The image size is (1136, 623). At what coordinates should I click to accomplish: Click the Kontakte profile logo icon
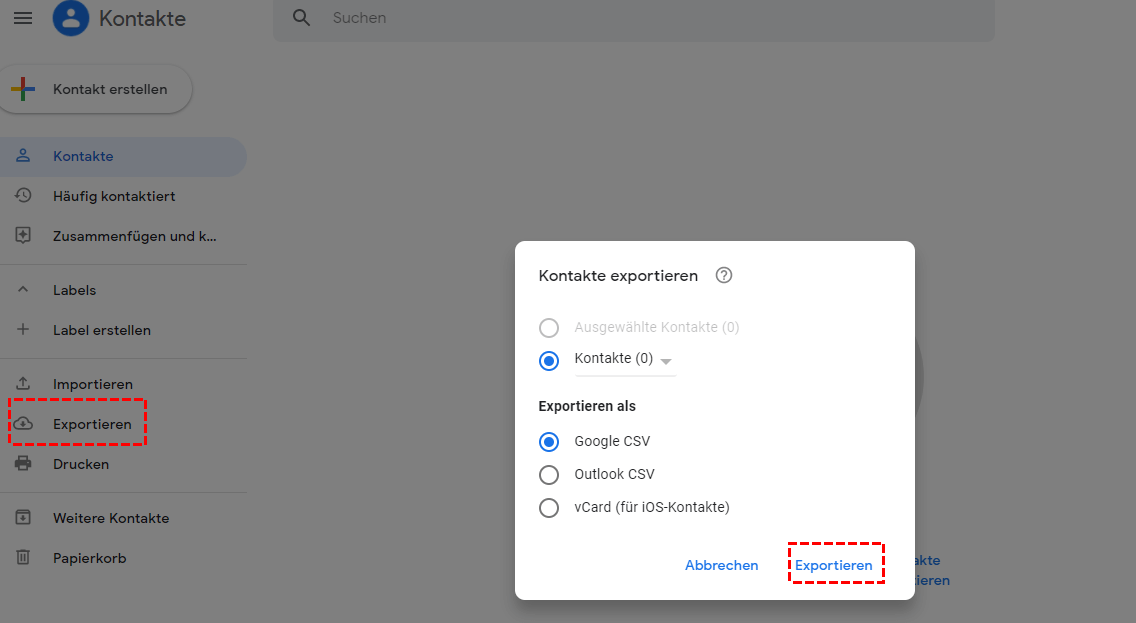pyautogui.click(x=70, y=18)
